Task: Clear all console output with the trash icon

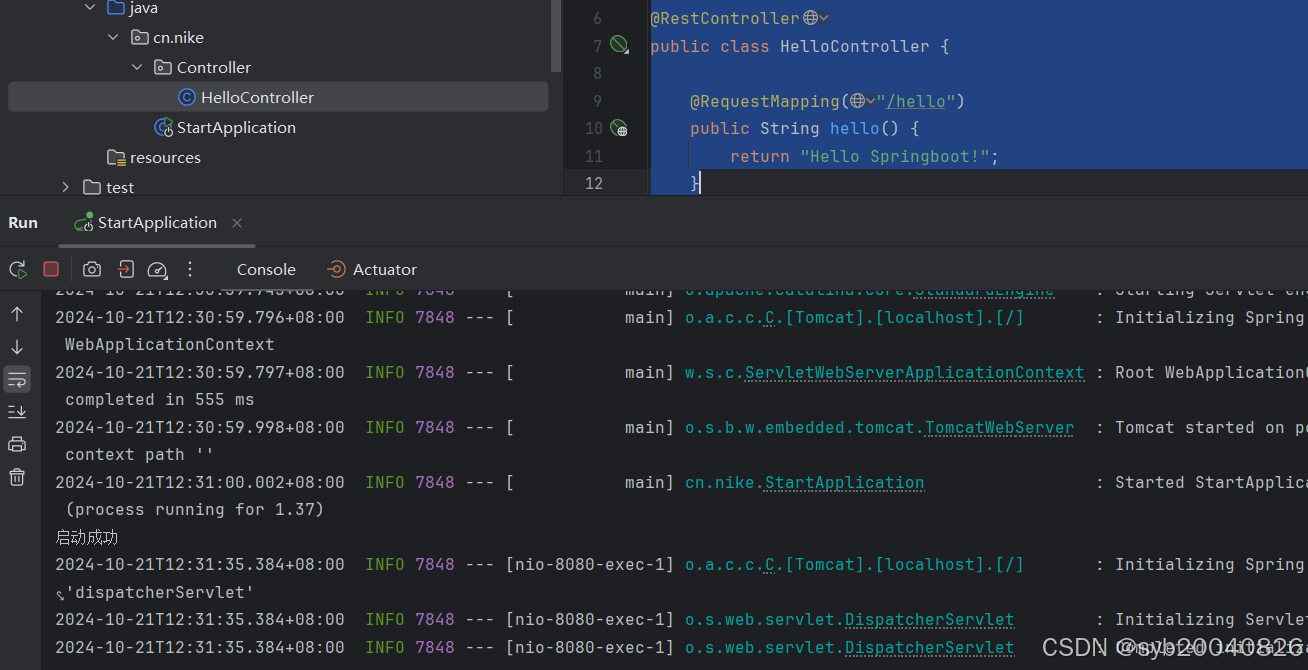Action: [17, 477]
